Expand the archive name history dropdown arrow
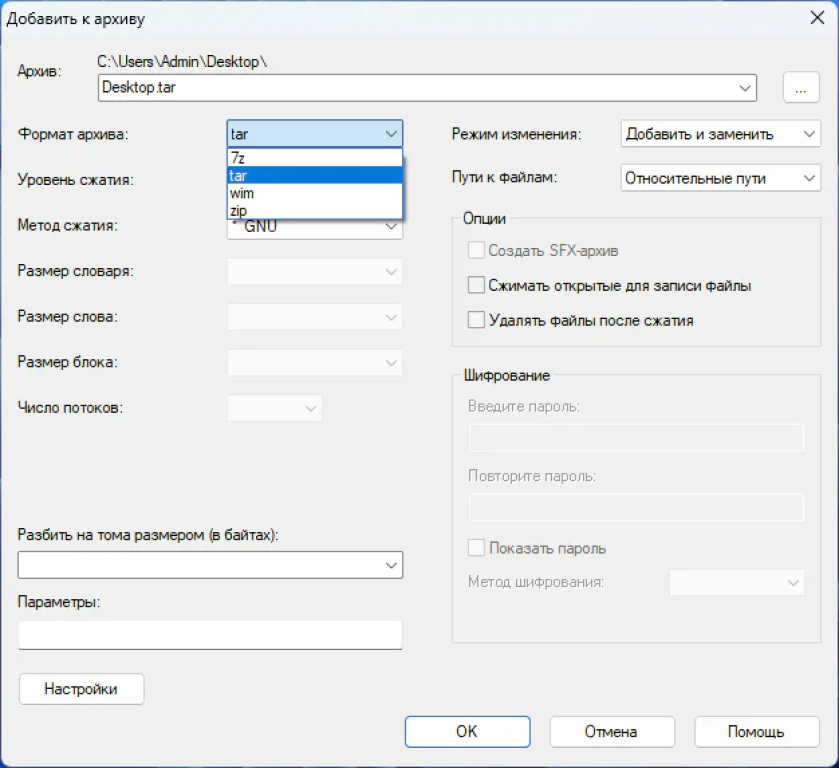This screenshot has width=839, height=768. pos(745,88)
